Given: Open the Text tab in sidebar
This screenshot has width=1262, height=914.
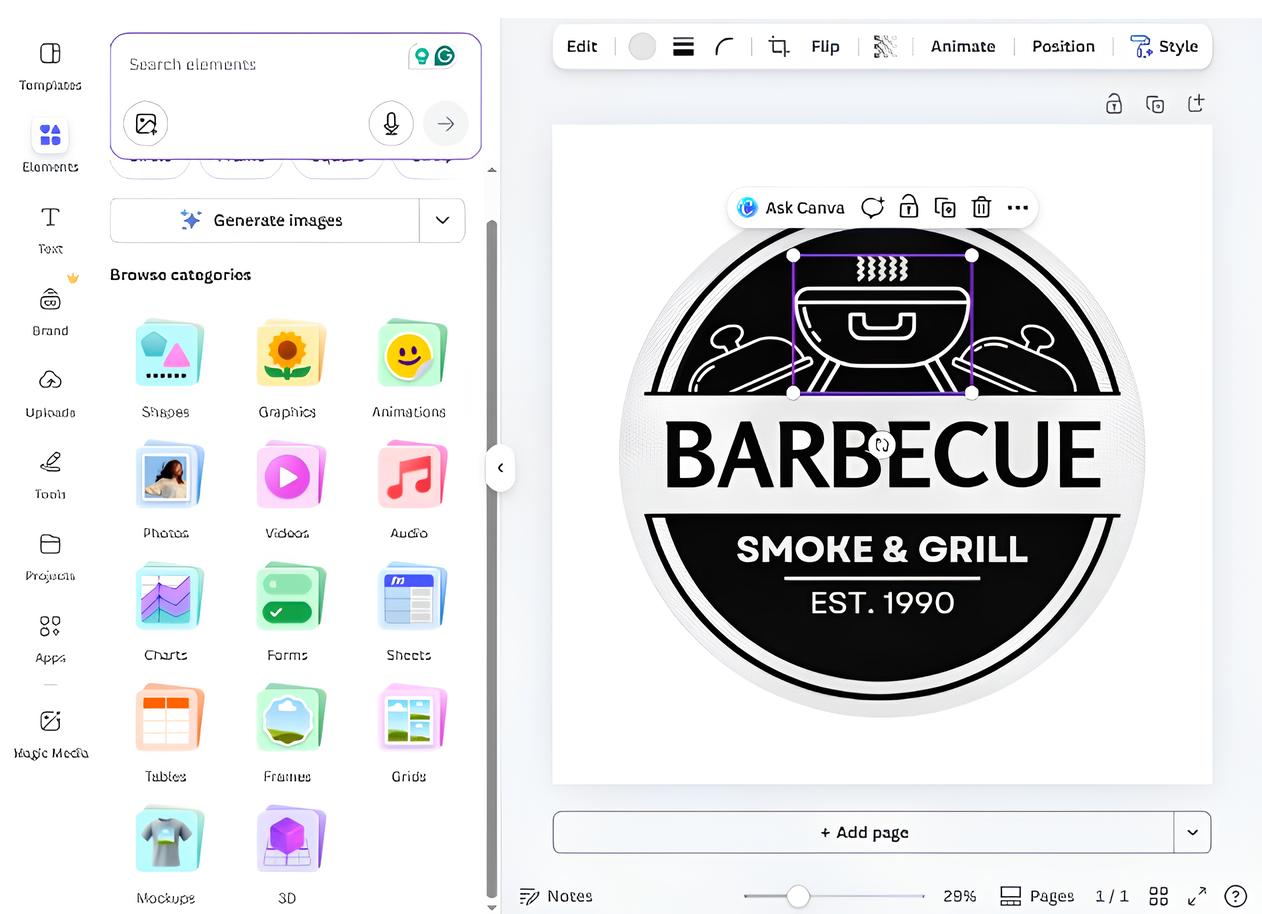Looking at the screenshot, I should [x=50, y=229].
